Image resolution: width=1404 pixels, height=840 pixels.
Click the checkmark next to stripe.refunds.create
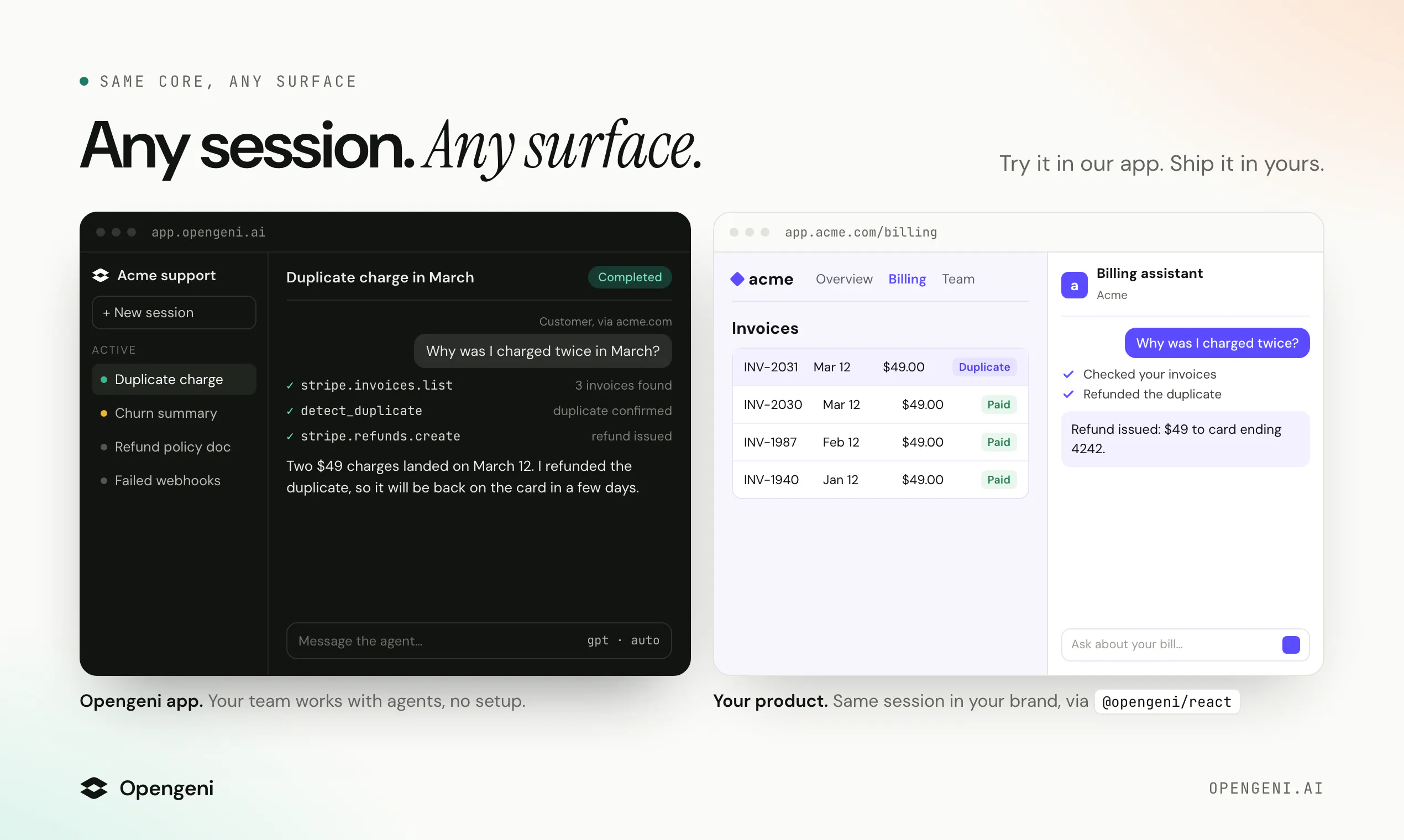point(290,437)
